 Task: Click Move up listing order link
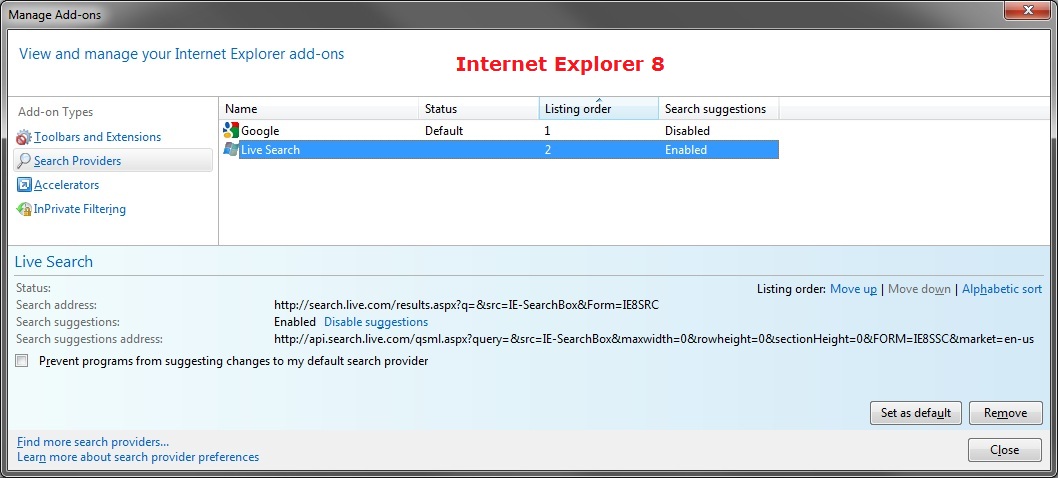854,289
